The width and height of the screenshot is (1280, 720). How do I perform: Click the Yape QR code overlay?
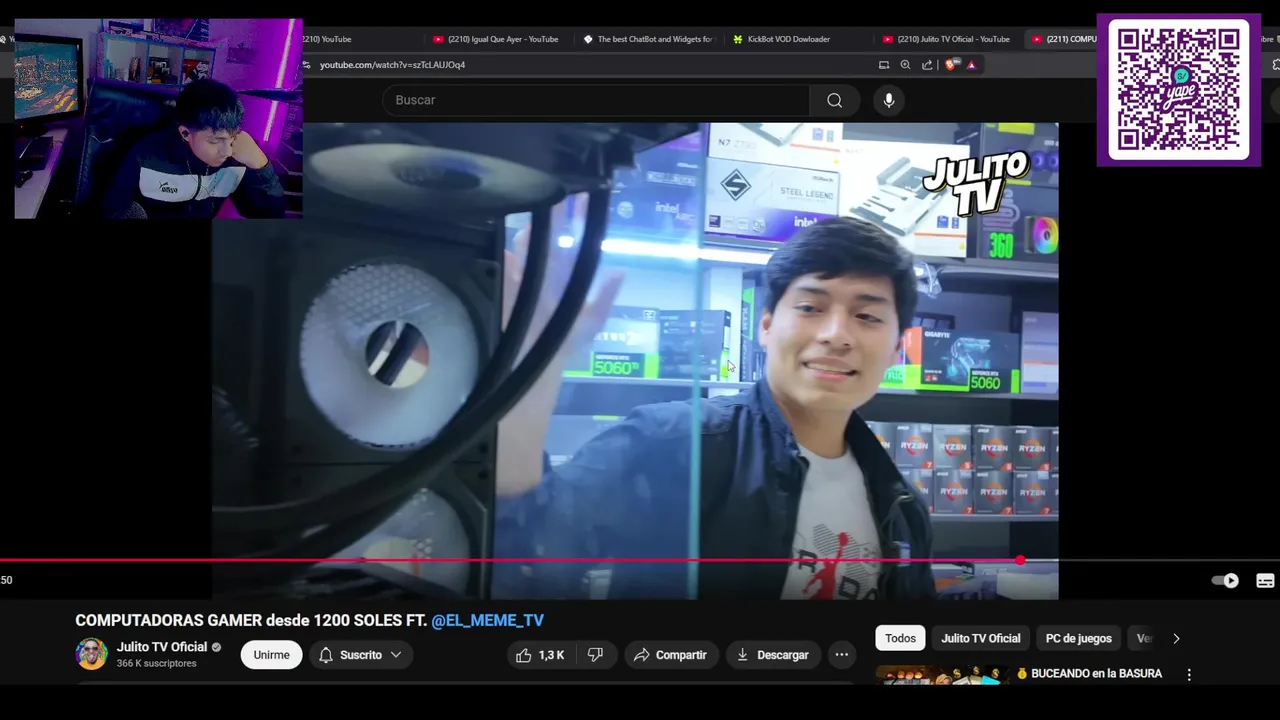(1178, 89)
